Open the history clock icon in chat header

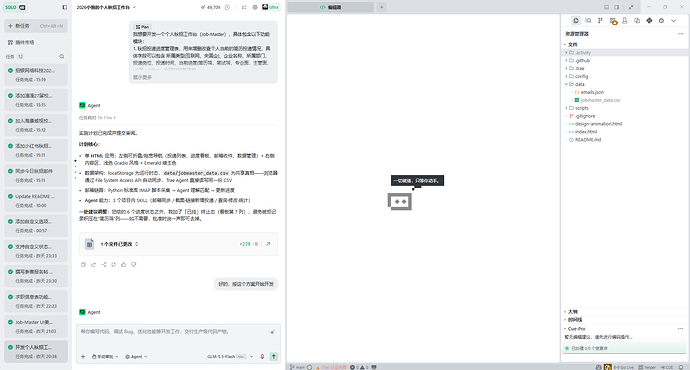click(x=228, y=7)
